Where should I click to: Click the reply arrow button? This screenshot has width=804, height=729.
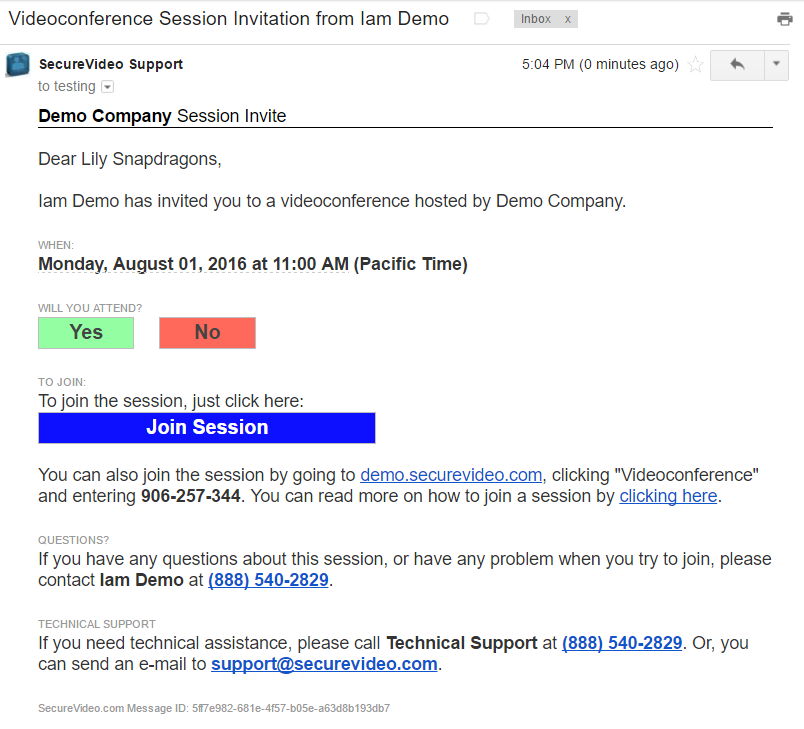click(737, 65)
